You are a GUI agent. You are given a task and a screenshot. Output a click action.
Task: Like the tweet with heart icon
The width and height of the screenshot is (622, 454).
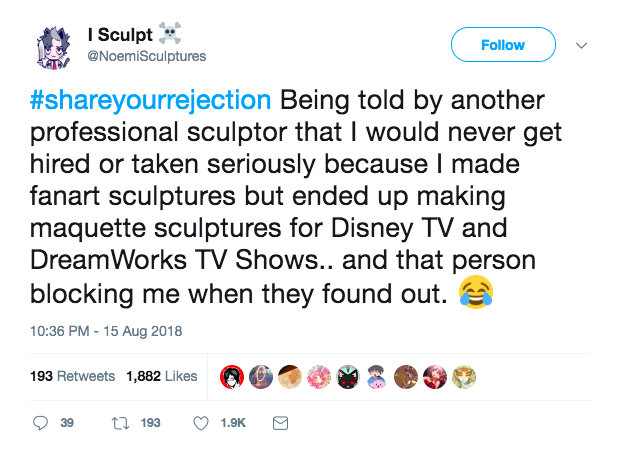[199, 423]
